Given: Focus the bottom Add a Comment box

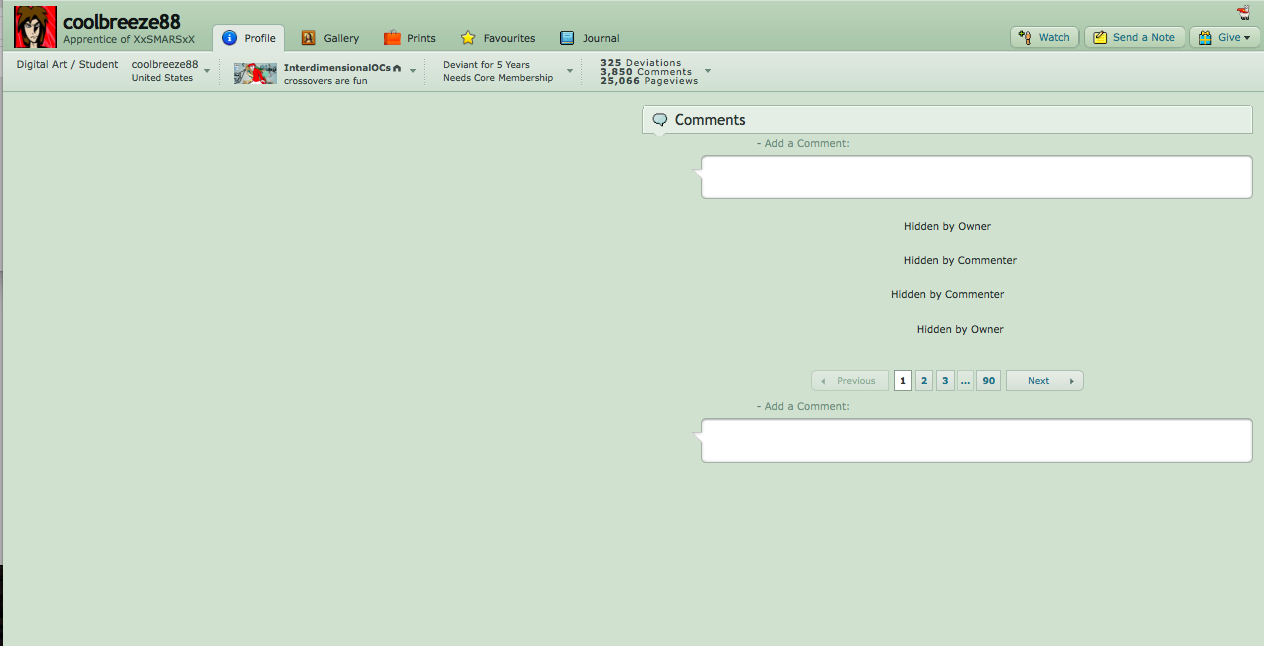Looking at the screenshot, I should [x=976, y=440].
